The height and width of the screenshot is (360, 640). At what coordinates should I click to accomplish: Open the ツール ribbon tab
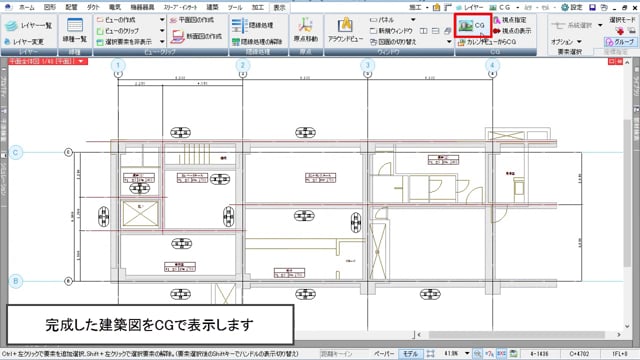235,7
